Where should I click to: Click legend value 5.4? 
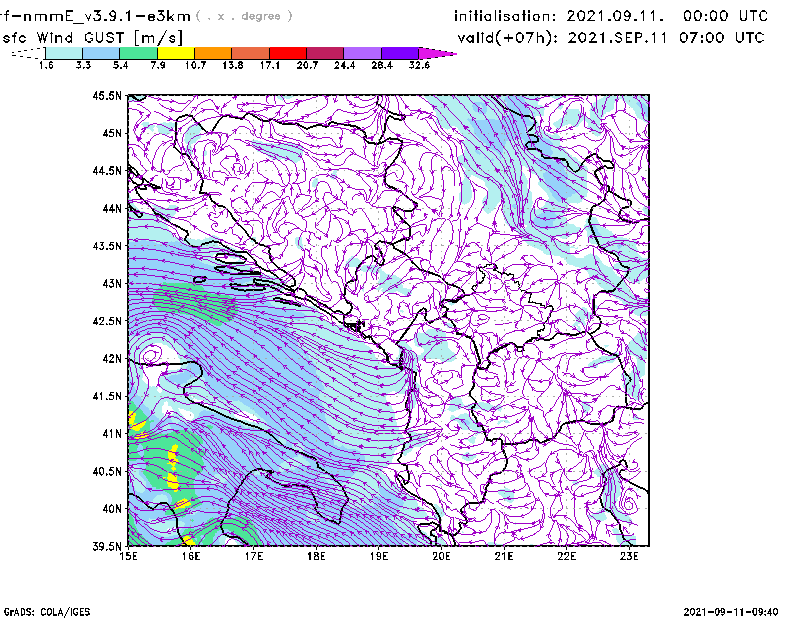[x=120, y=65]
